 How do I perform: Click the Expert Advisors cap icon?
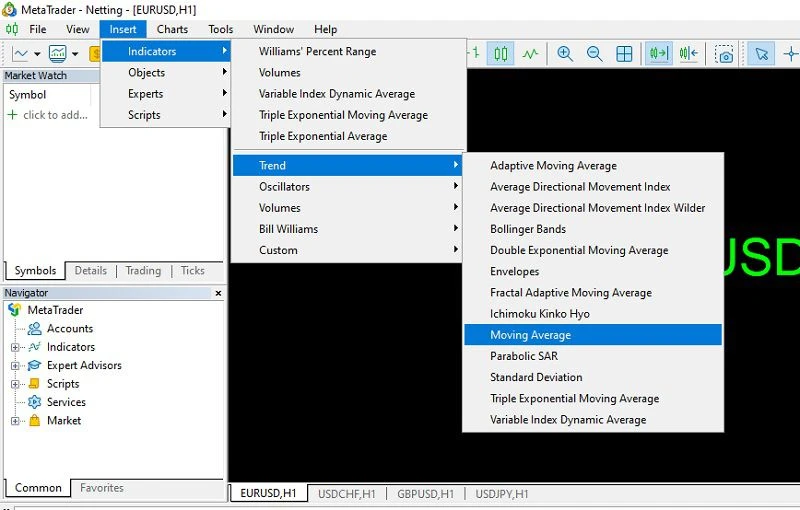pos(35,365)
